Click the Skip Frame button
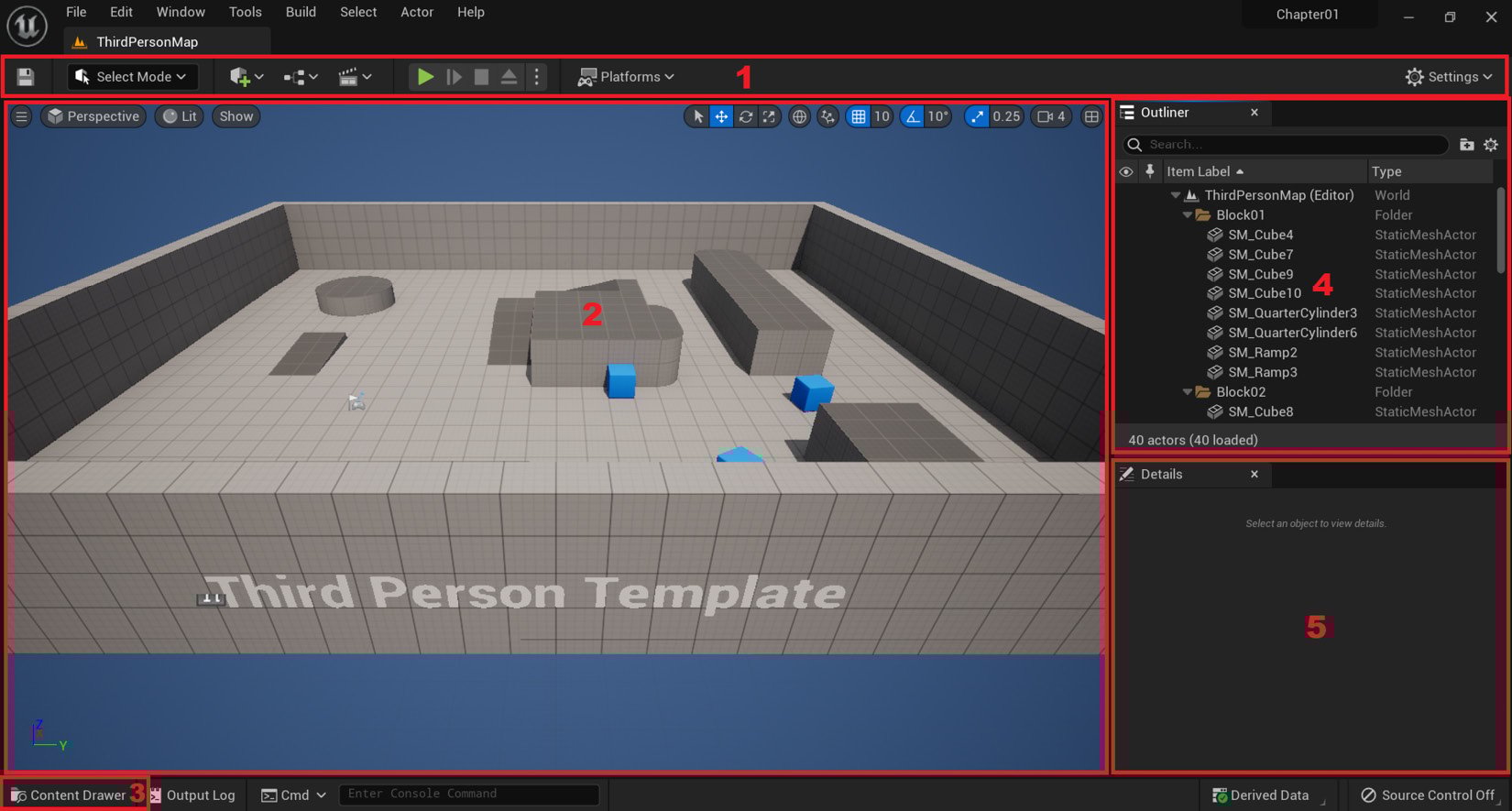 click(x=454, y=77)
